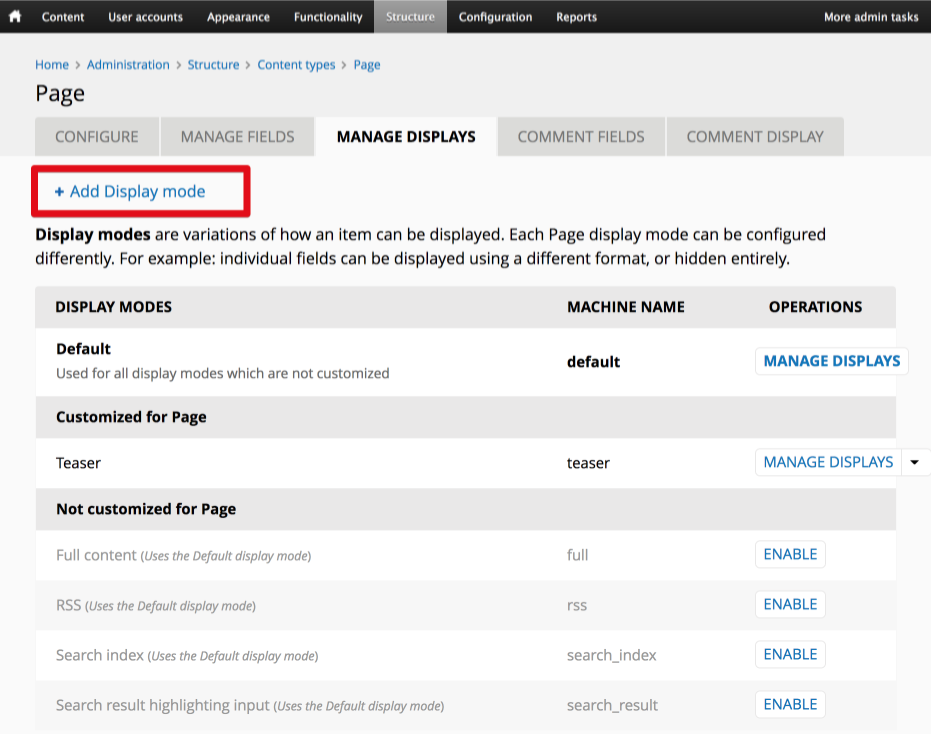Enable the RSS display mode
The height and width of the screenshot is (734, 931).
pos(790,604)
